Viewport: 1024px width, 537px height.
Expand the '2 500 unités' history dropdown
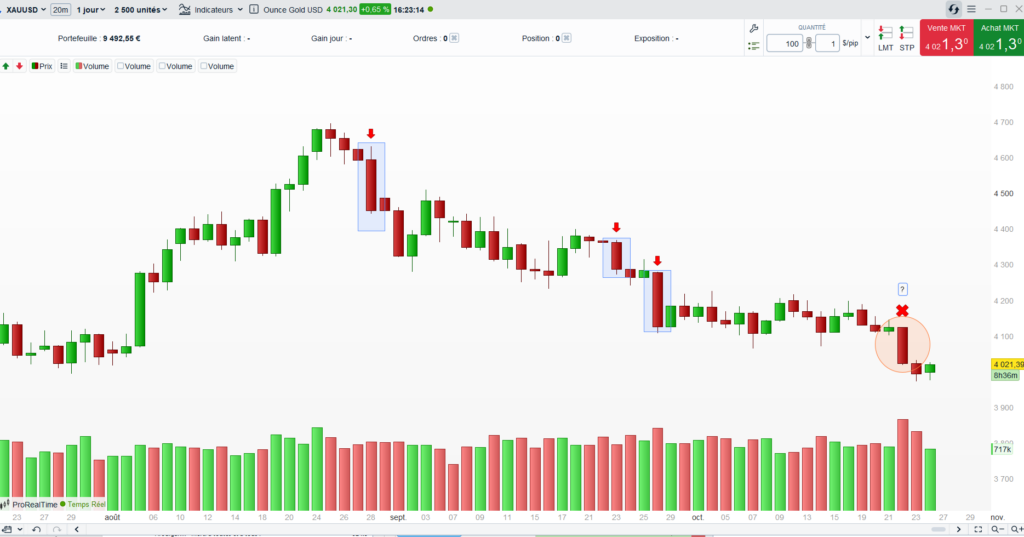click(x=140, y=10)
